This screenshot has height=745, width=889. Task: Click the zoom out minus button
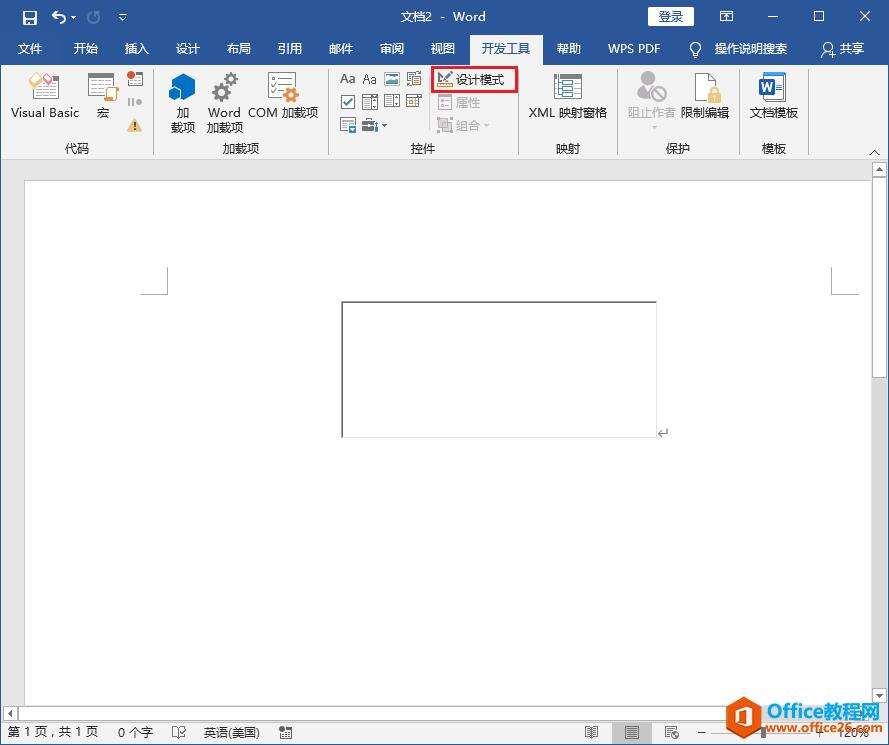(701, 732)
